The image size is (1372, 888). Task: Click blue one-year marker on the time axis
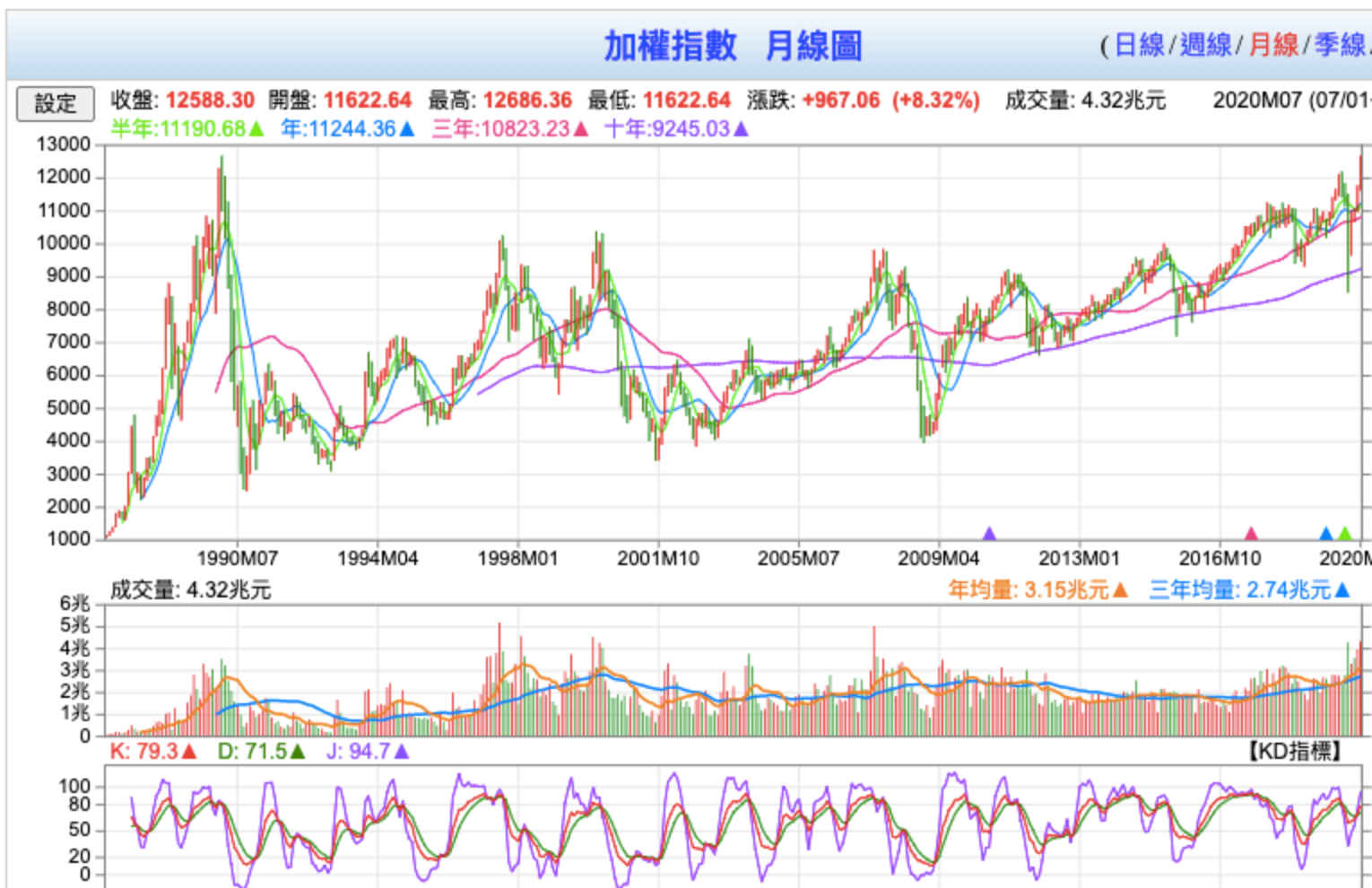1326,534
